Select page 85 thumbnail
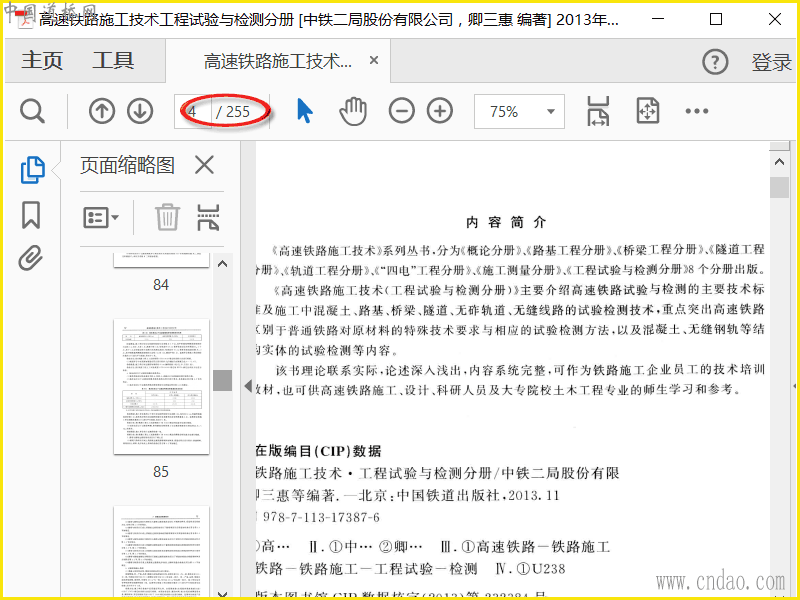The height and width of the screenshot is (600, 800). [161, 387]
